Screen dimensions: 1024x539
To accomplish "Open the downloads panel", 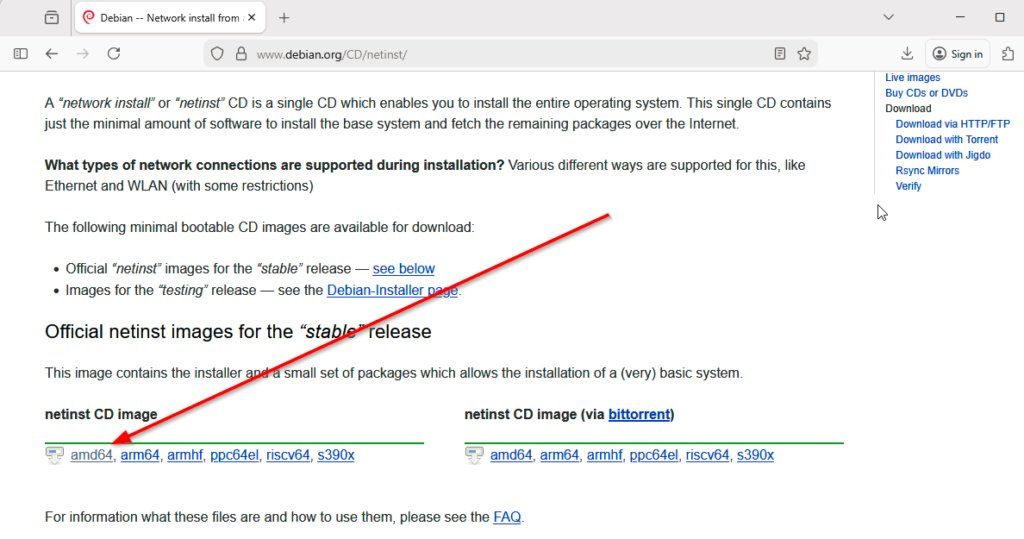I will [907, 54].
